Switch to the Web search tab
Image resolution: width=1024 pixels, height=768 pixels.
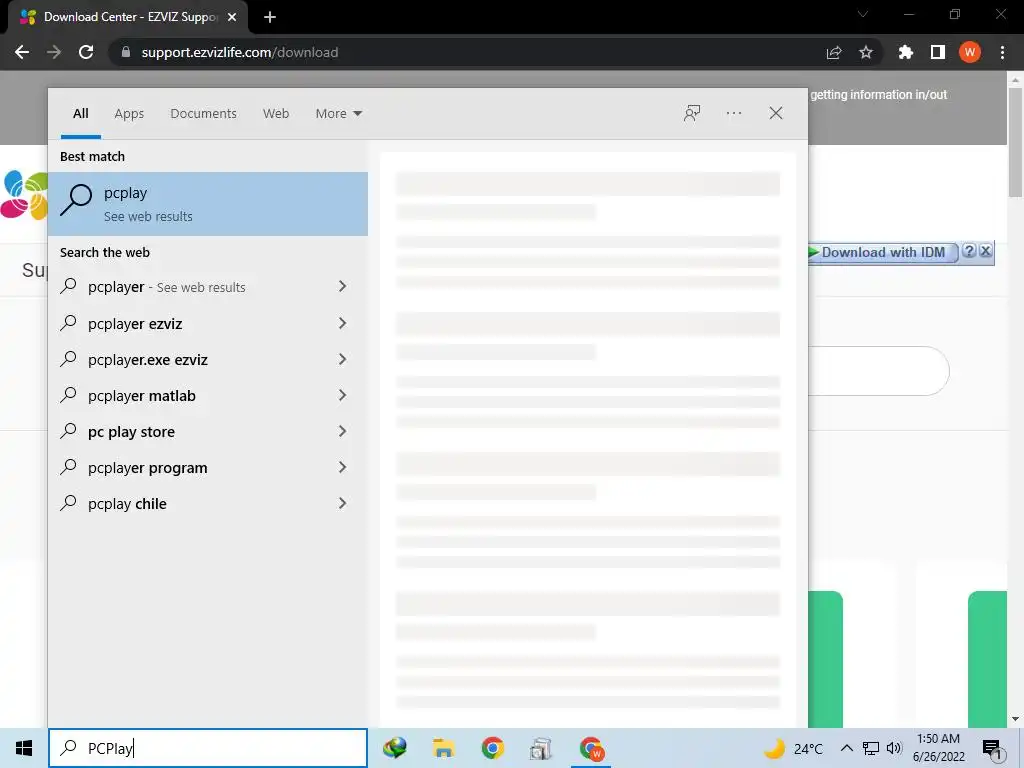(x=276, y=114)
